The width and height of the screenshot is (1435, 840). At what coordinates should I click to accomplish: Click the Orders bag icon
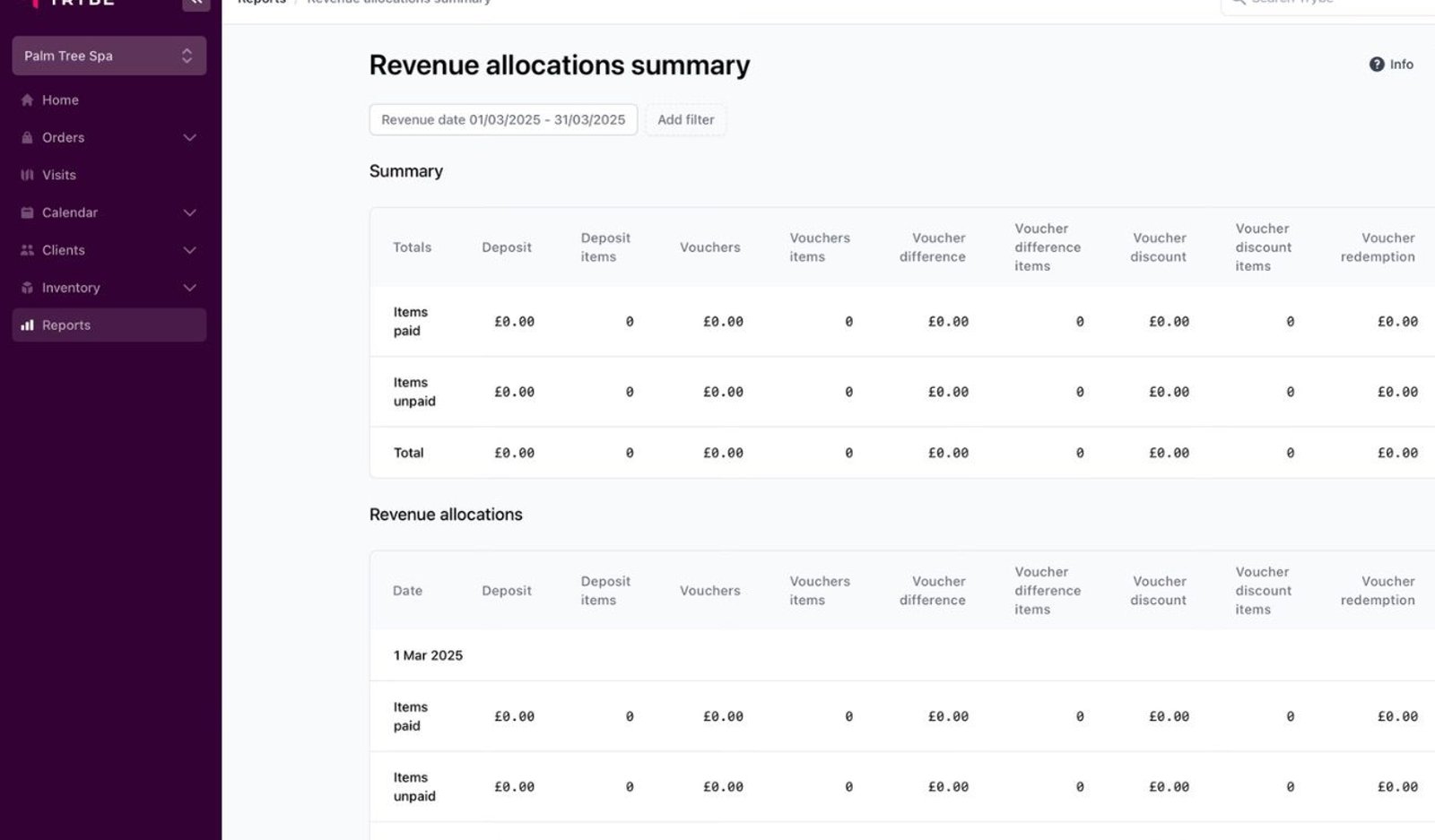pos(27,138)
